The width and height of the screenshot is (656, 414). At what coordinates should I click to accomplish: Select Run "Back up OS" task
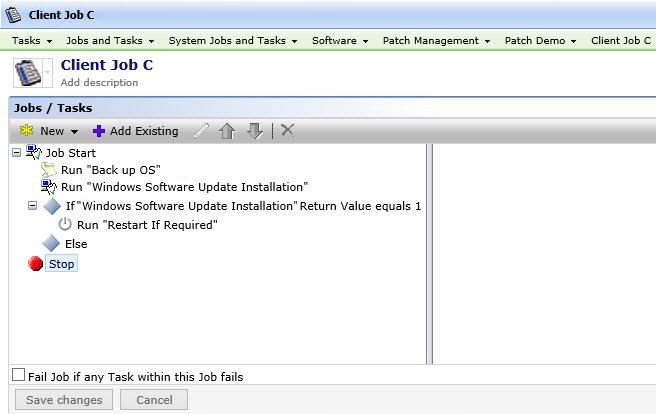[x=111, y=170]
